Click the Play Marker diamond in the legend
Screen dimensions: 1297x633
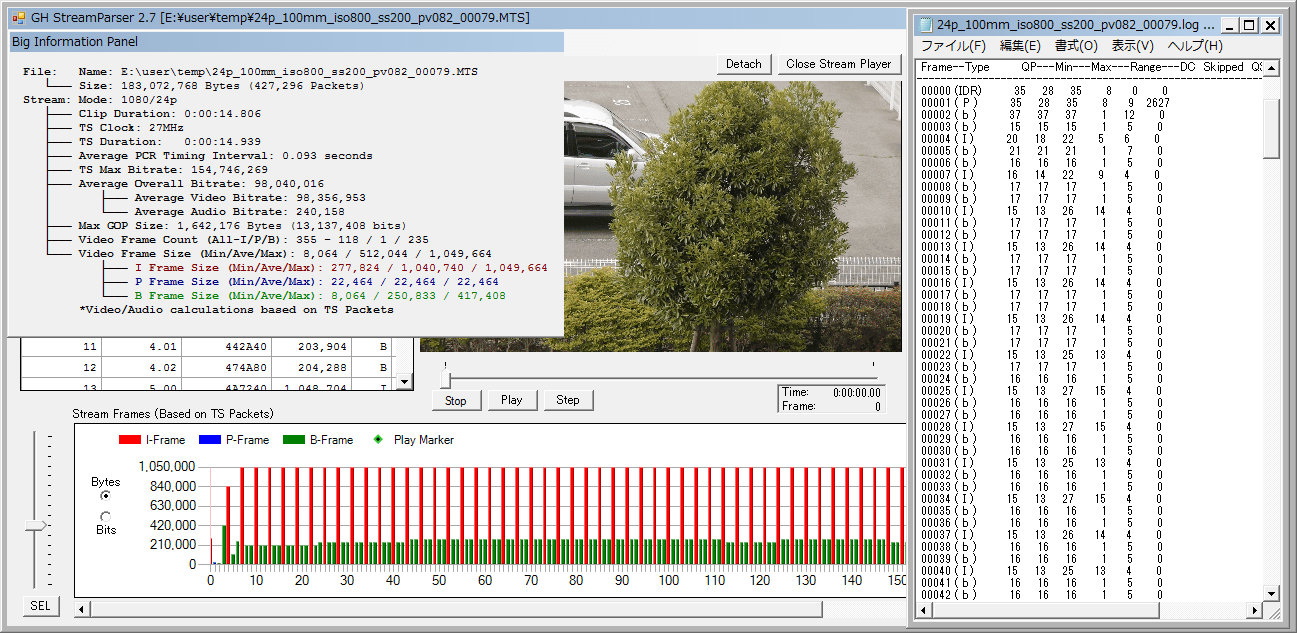coord(377,440)
